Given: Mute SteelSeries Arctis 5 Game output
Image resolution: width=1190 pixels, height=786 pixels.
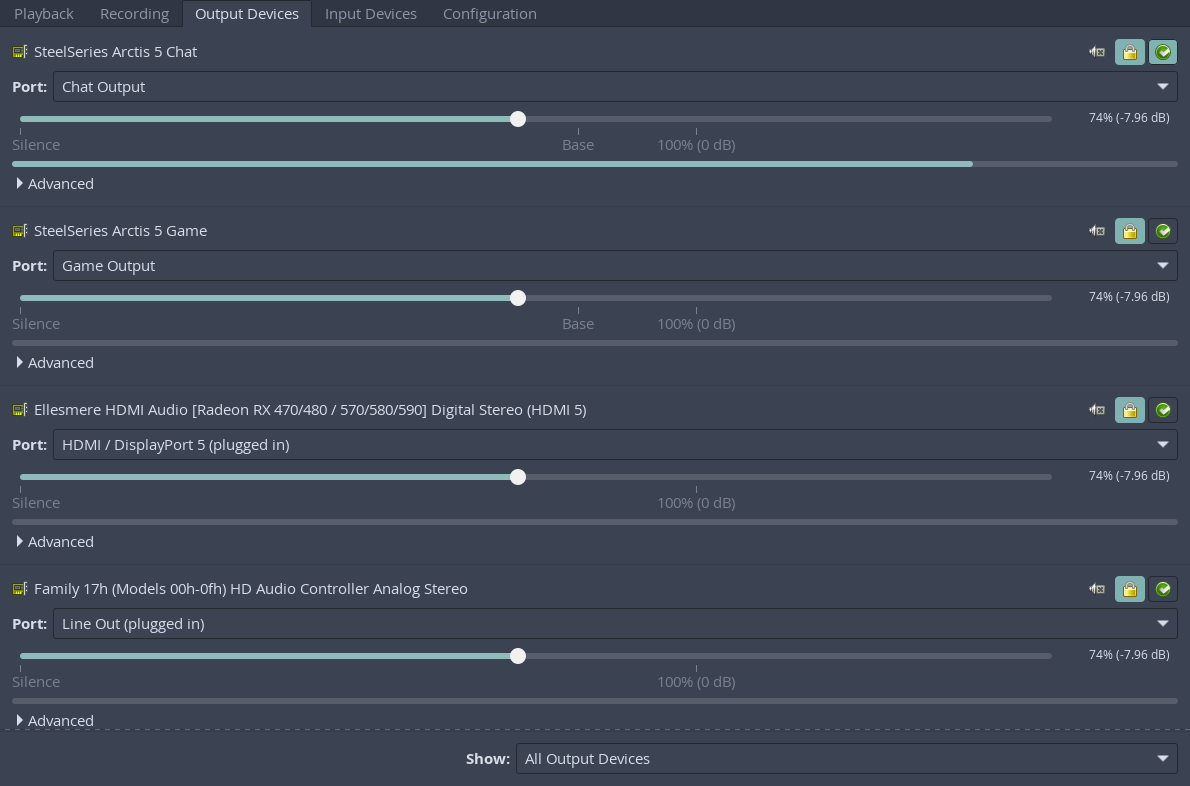Looking at the screenshot, I should pos(1097,231).
